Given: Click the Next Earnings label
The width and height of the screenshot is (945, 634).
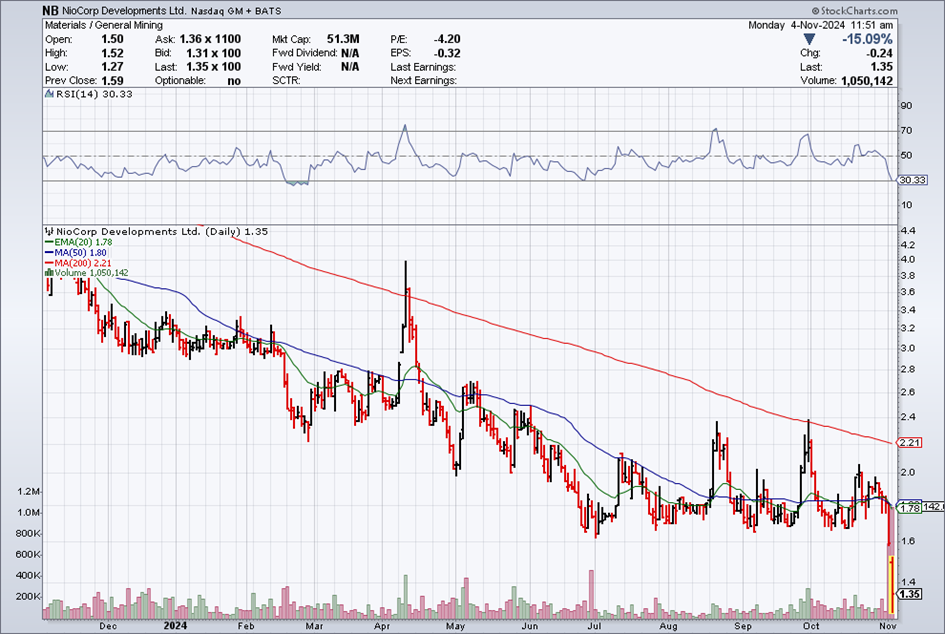Looking at the screenshot, I should click(423, 81).
